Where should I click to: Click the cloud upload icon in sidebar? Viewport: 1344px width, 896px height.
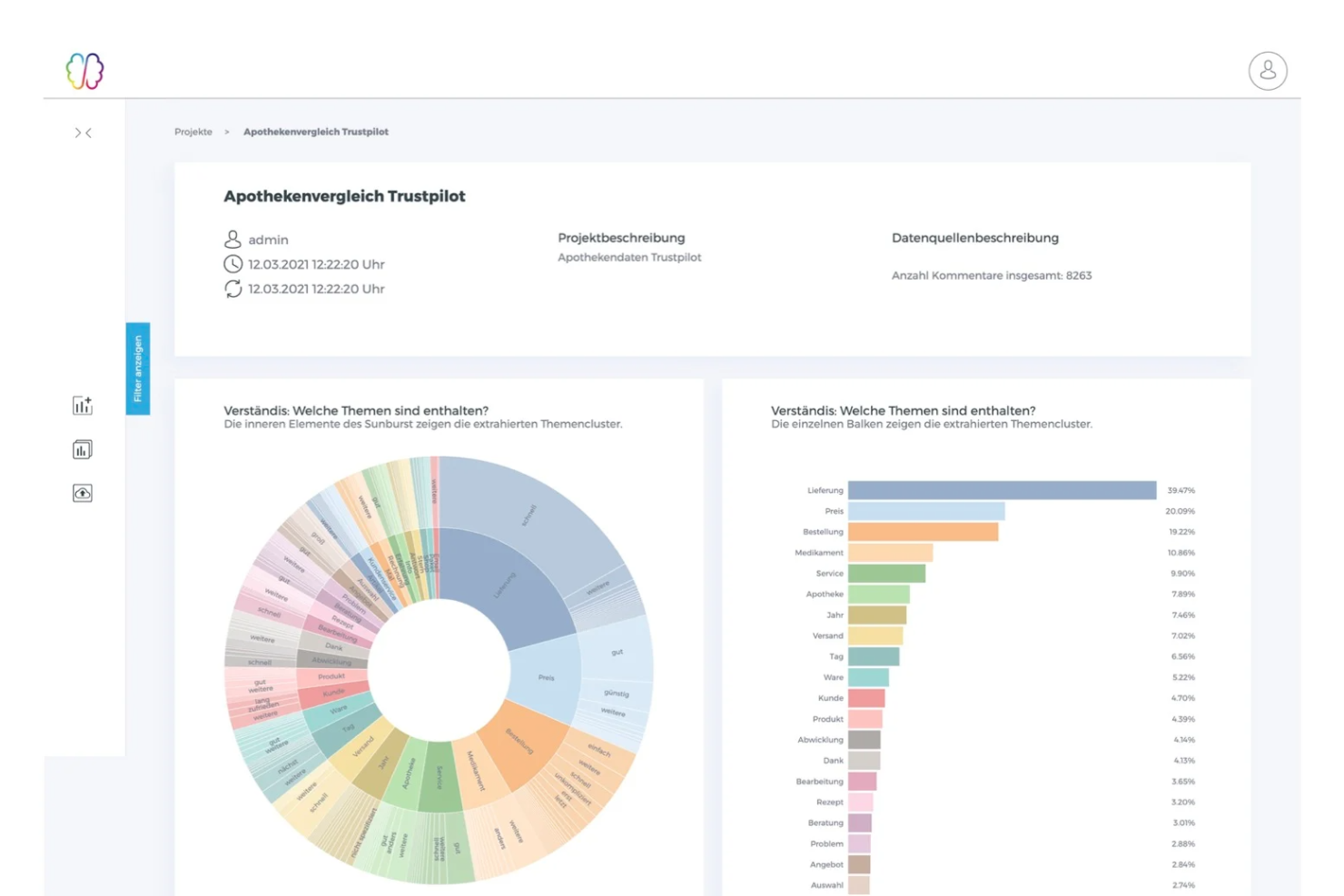(82, 493)
